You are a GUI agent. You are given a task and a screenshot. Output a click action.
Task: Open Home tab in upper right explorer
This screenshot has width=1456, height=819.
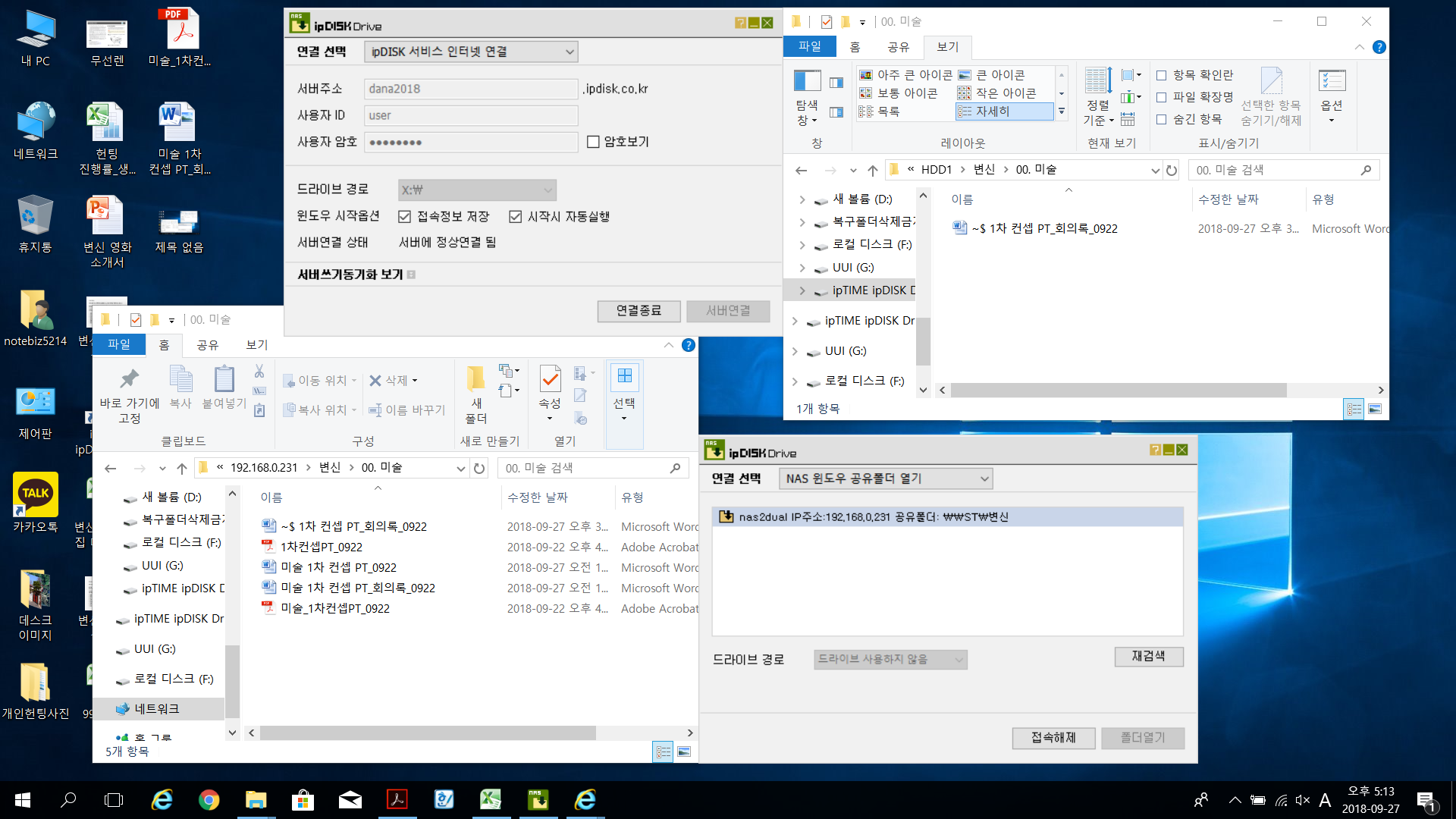coord(855,47)
